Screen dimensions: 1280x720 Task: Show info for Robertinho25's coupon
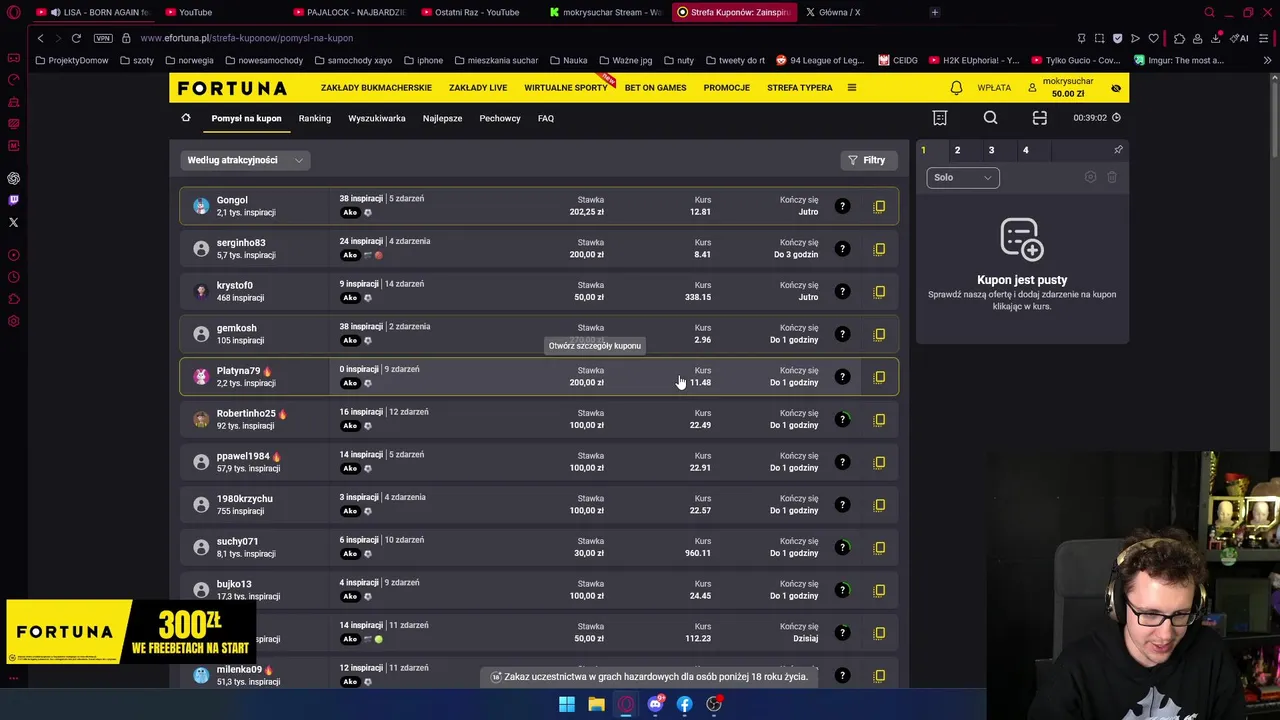coord(842,419)
